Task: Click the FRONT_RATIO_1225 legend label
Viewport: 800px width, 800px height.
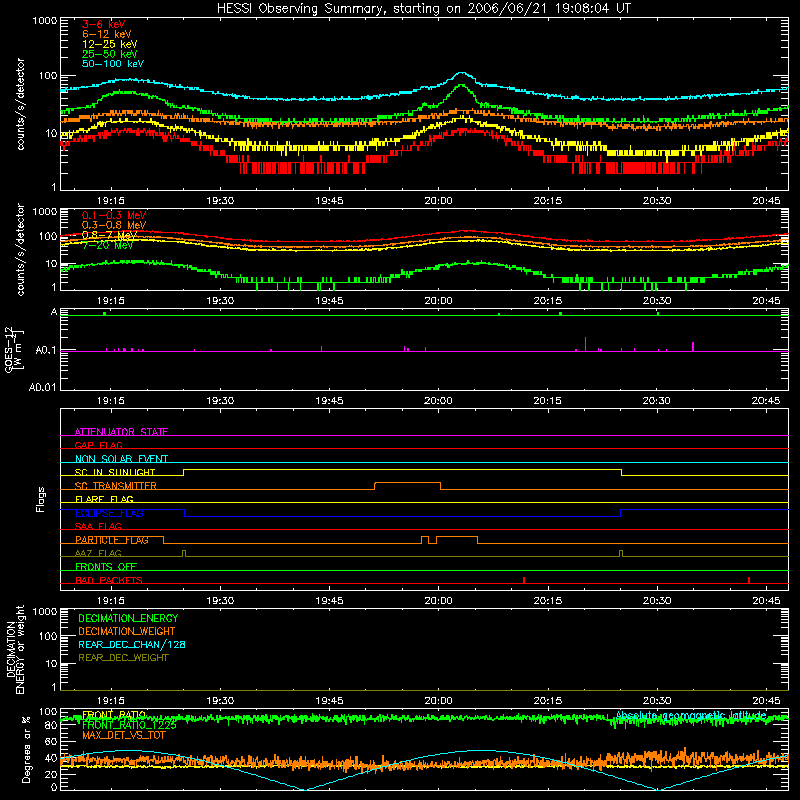Action: pyautogui.click(x=129, y=725)
